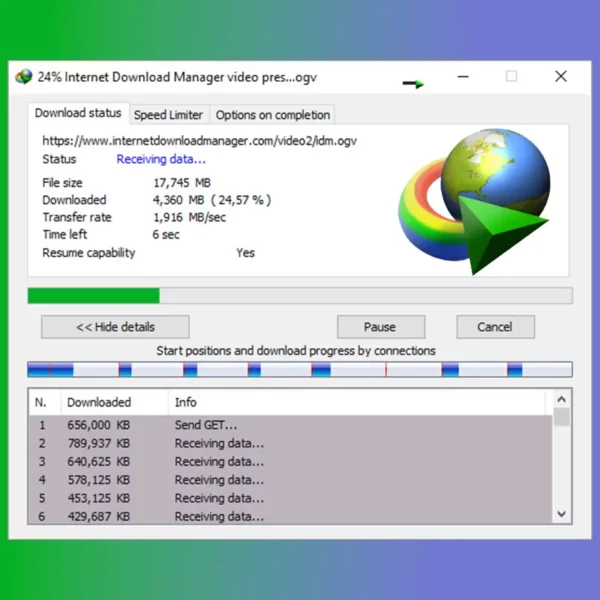Click the maximize window square
Image resolution: width=600 pixels, height=600 pixels.
coord(511,76)
